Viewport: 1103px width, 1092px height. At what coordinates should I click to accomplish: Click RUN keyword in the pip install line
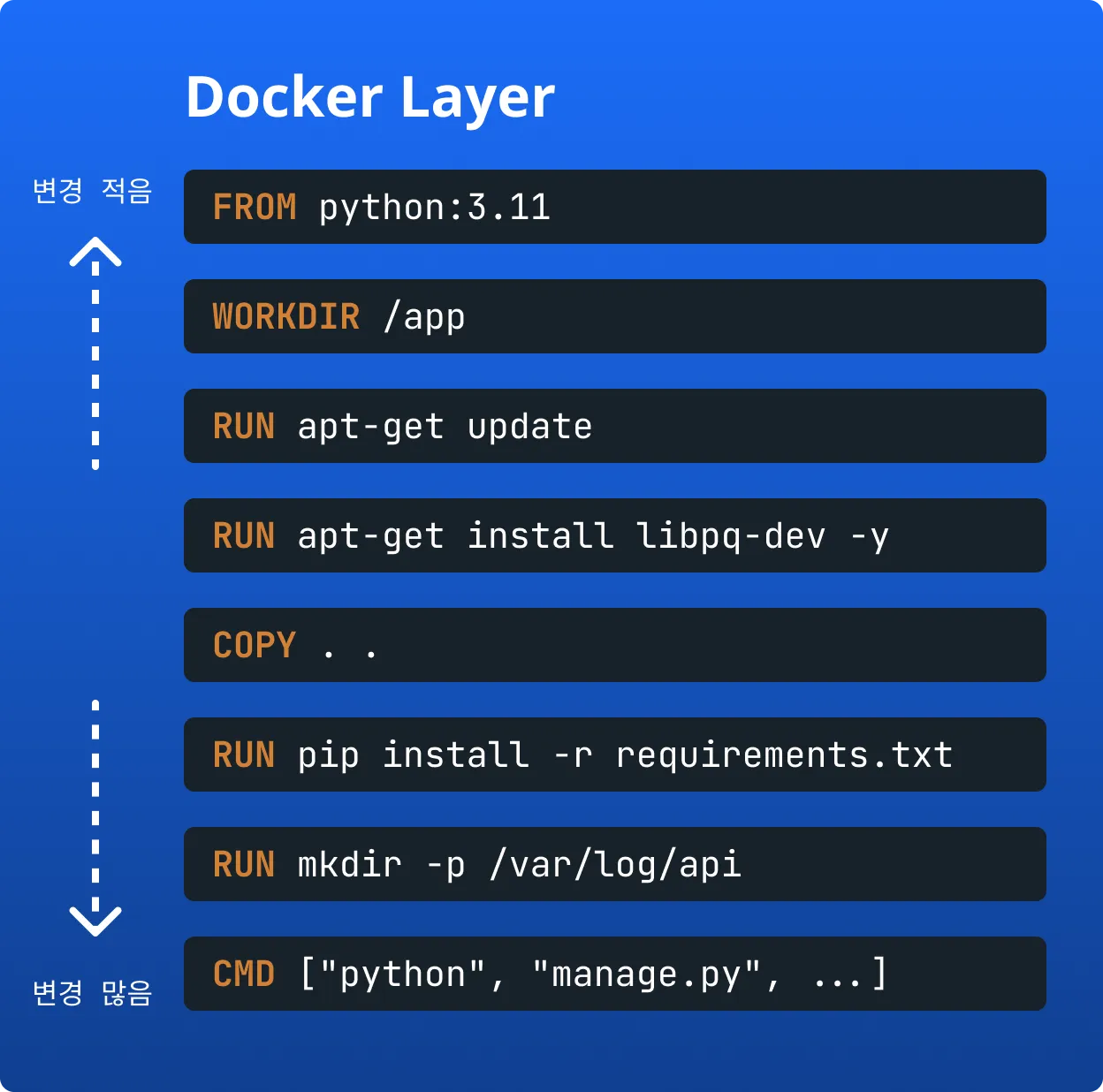[244, 755]
